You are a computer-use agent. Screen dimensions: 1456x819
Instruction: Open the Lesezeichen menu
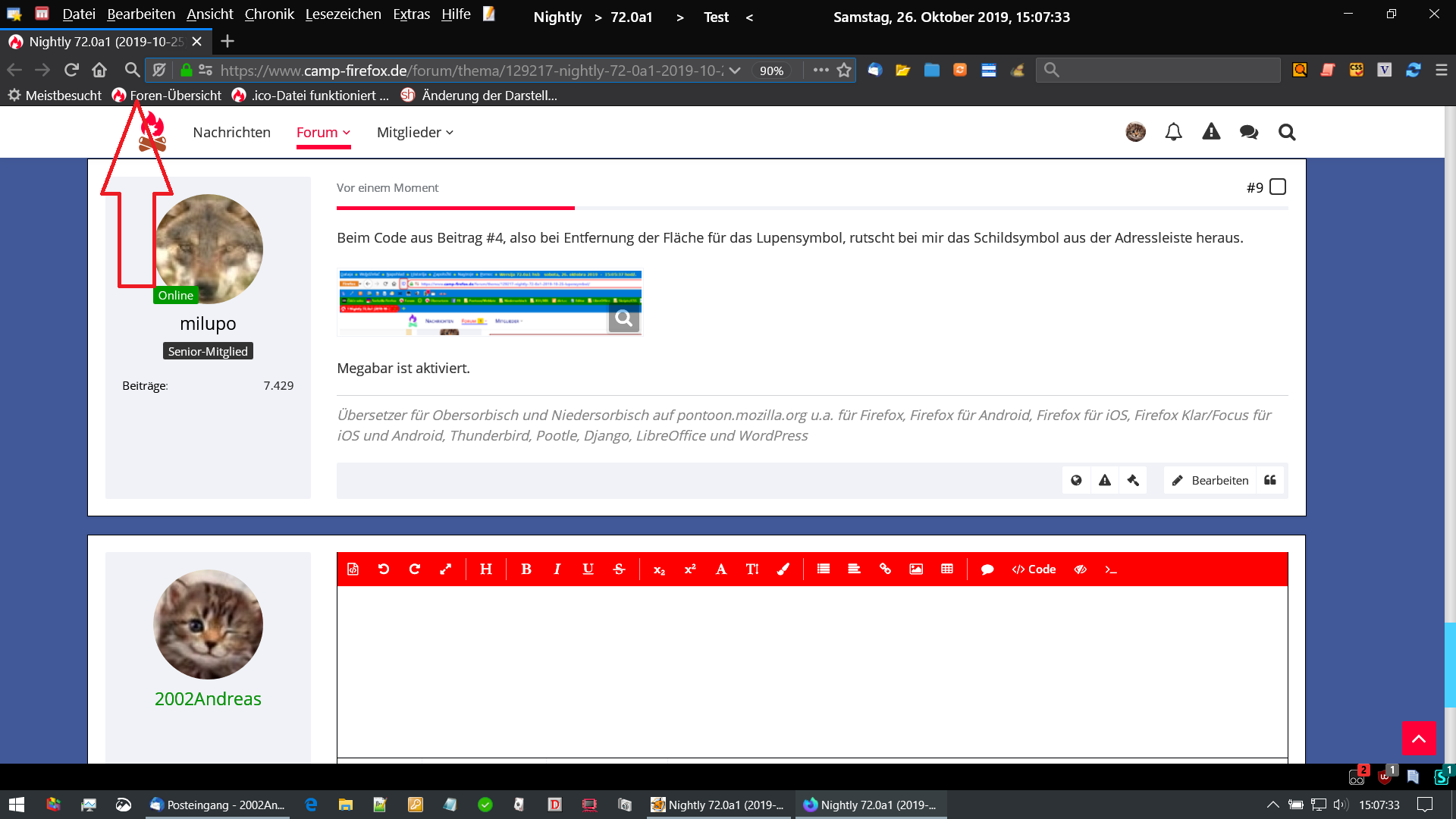pyautogui.click(x=343, y=14)
